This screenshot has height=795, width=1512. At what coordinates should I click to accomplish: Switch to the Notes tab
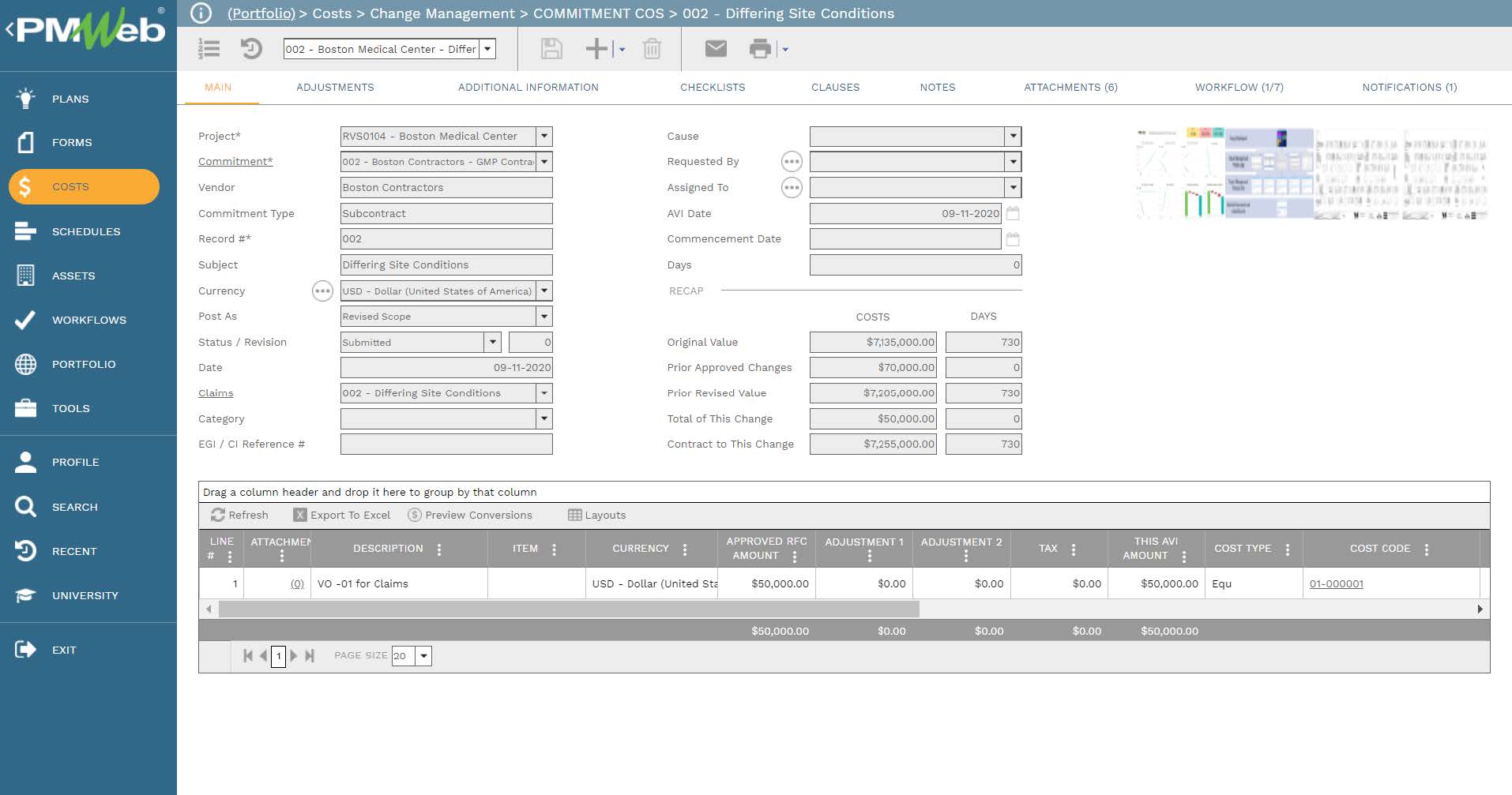point(937,88)
